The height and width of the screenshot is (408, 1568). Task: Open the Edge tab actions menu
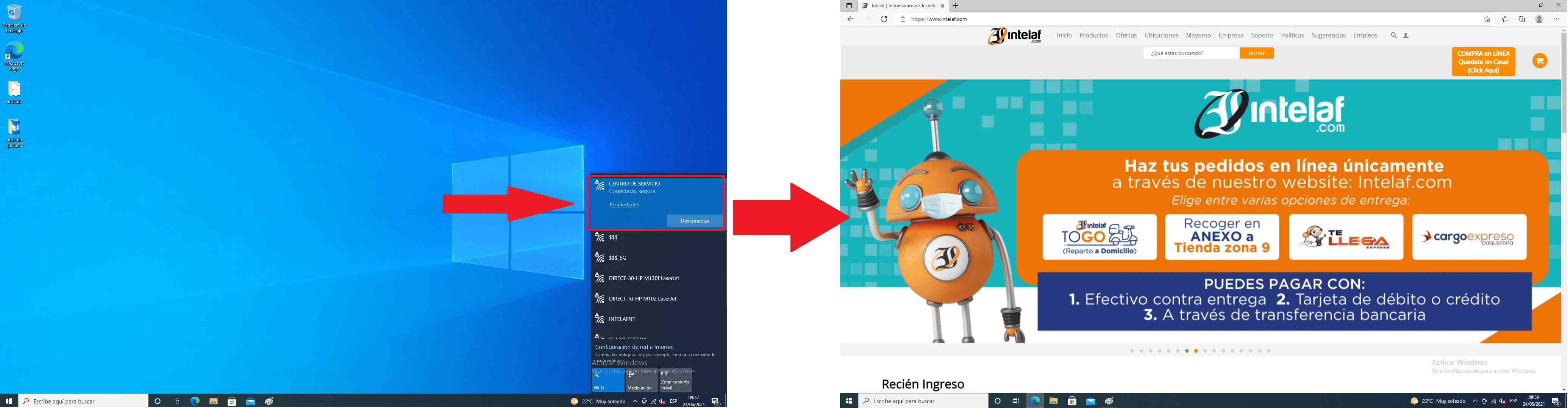[849, 6]
